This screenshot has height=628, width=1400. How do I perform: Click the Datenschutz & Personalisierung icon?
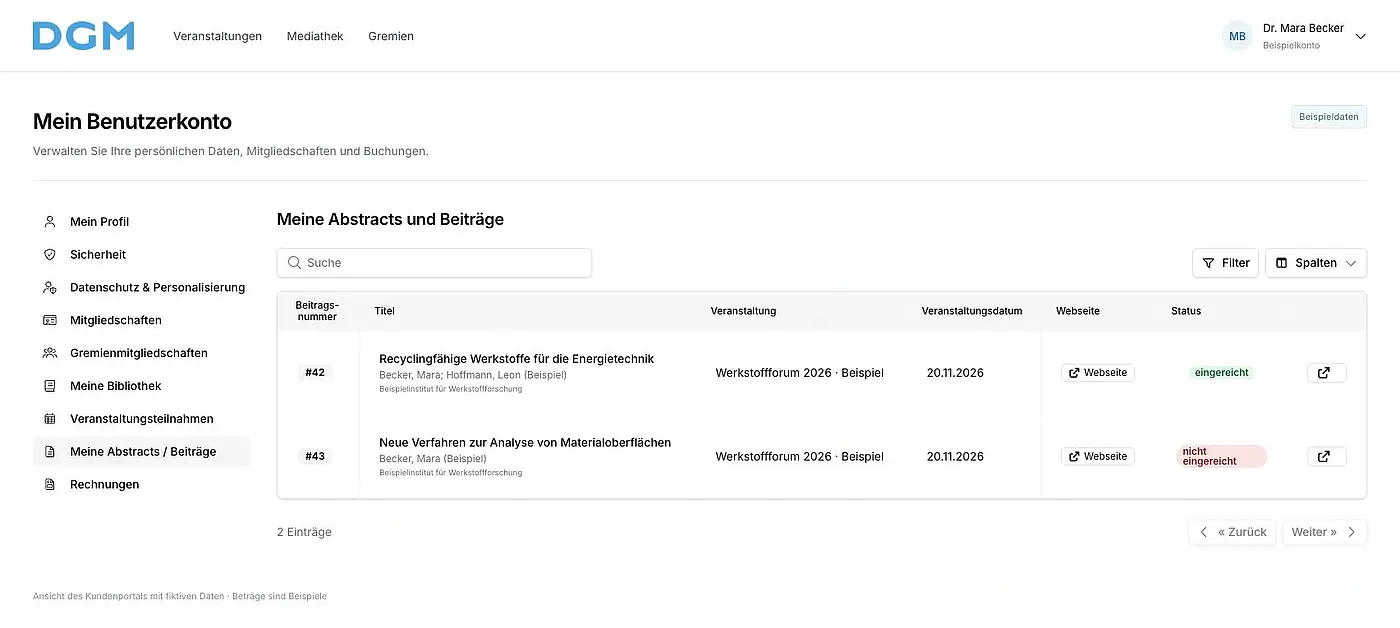tap(50, 287)
